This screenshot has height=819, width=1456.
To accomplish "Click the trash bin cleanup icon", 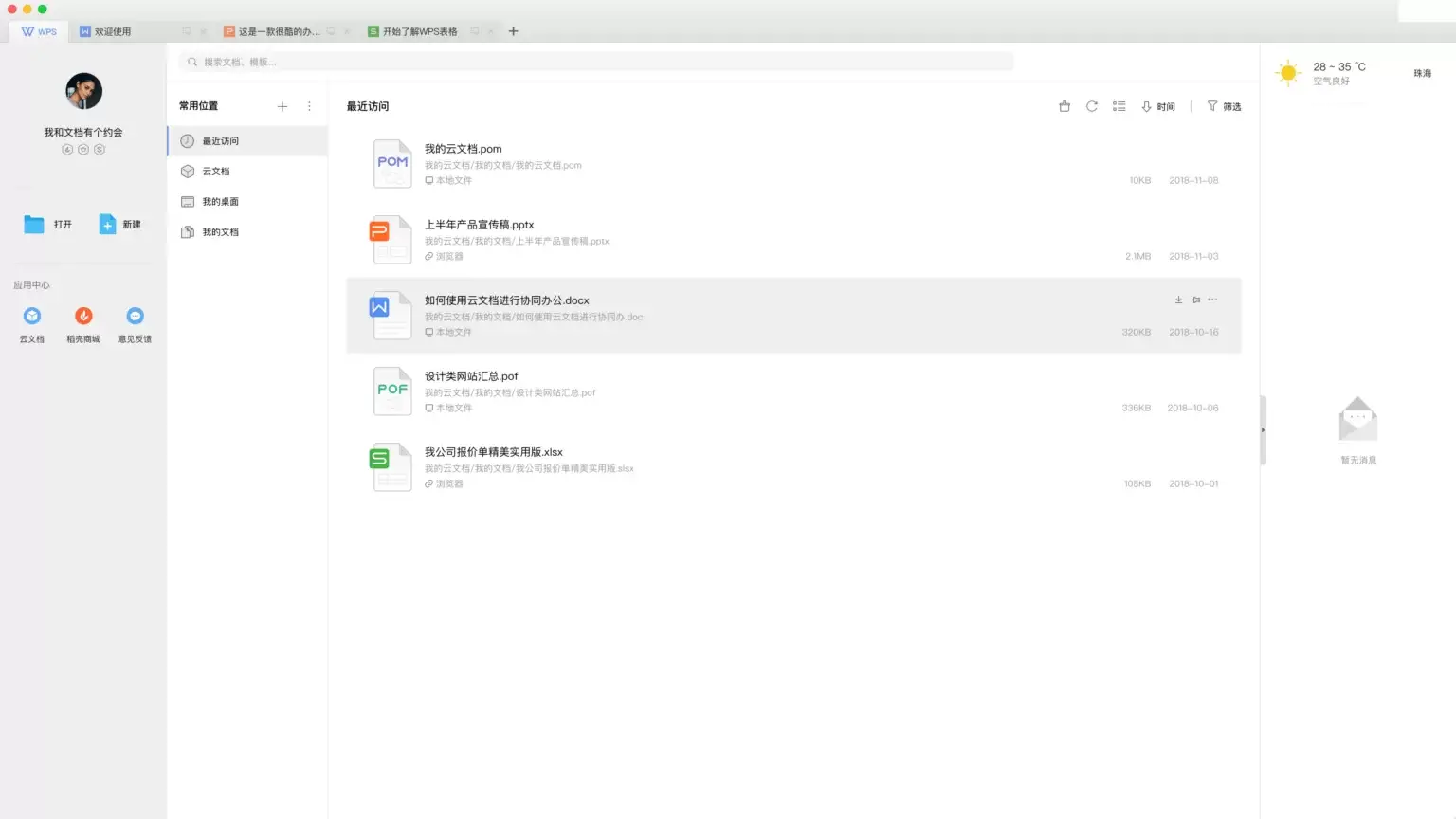I will tap(1064, 106).
